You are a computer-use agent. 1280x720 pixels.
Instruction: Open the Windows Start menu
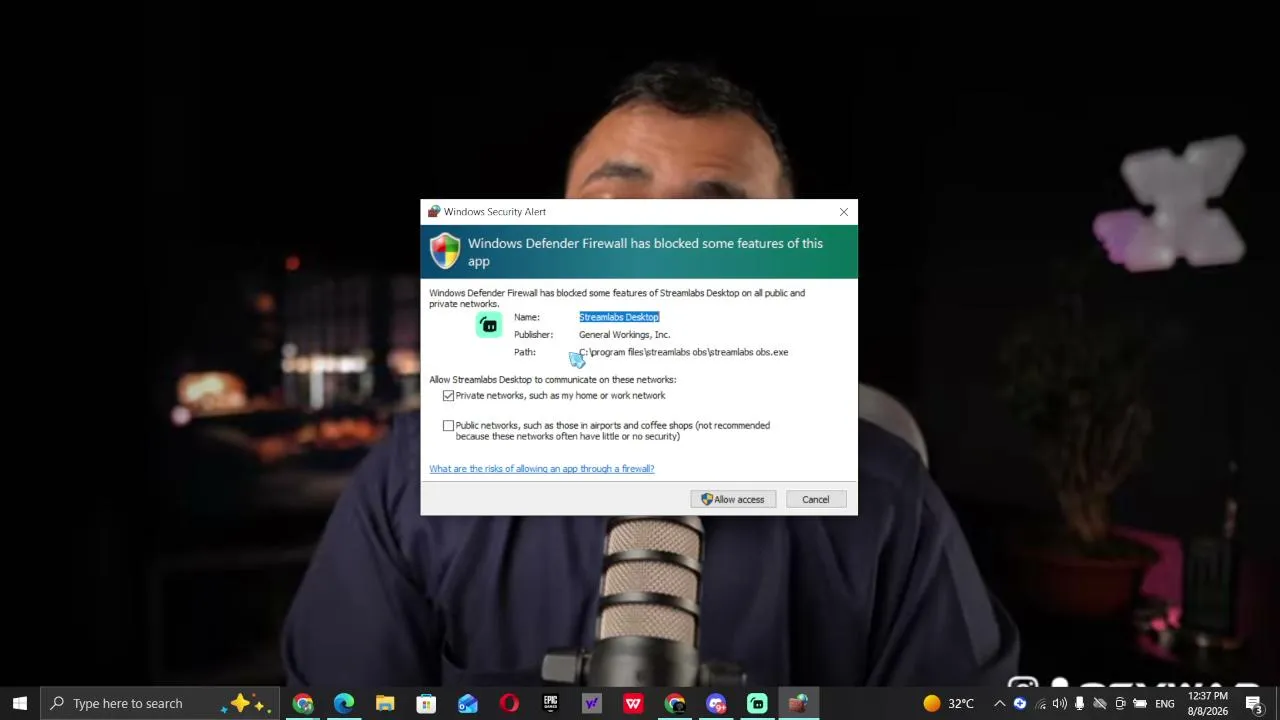20,703
